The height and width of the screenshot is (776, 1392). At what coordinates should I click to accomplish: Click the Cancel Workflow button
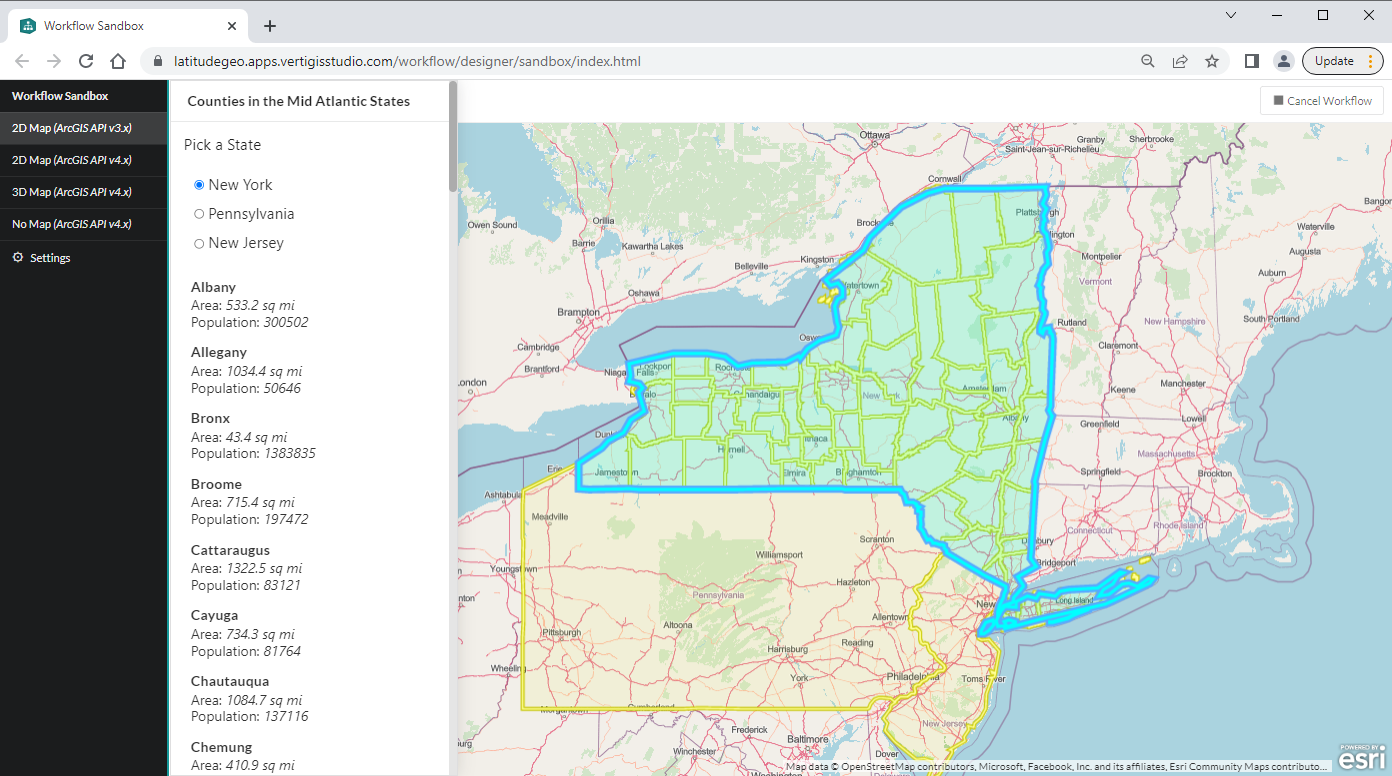(1321, 100)
